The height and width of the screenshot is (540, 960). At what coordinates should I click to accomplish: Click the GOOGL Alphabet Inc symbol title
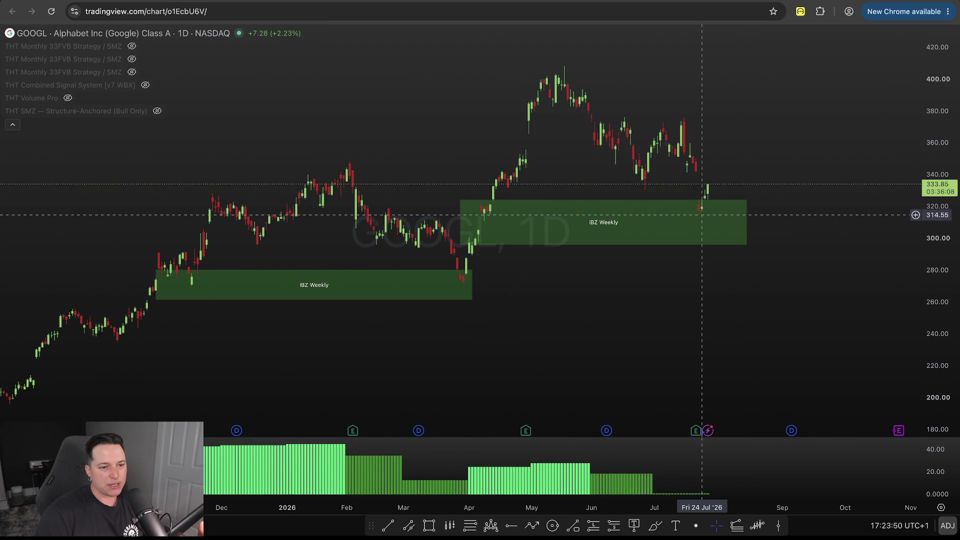pyautogui.click(x=123, y=33)
